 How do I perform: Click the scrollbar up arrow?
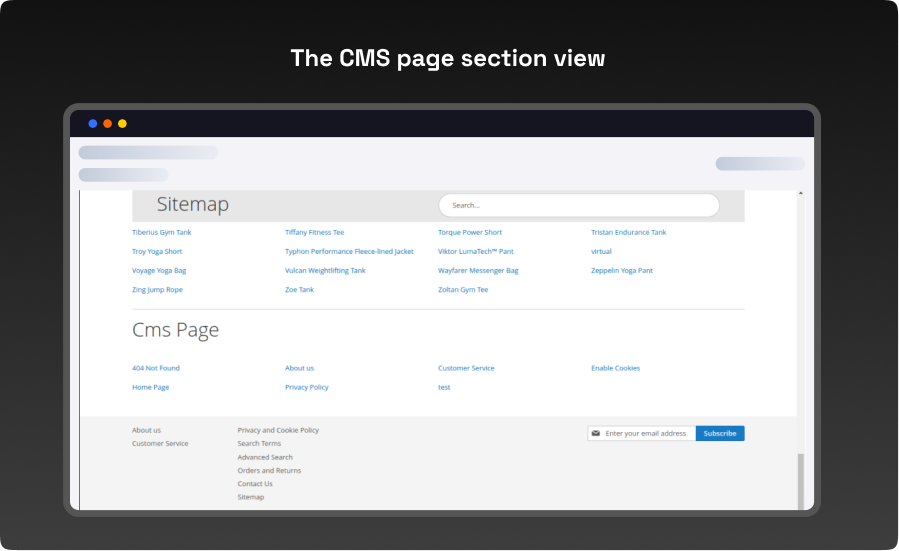click(800, 192)
